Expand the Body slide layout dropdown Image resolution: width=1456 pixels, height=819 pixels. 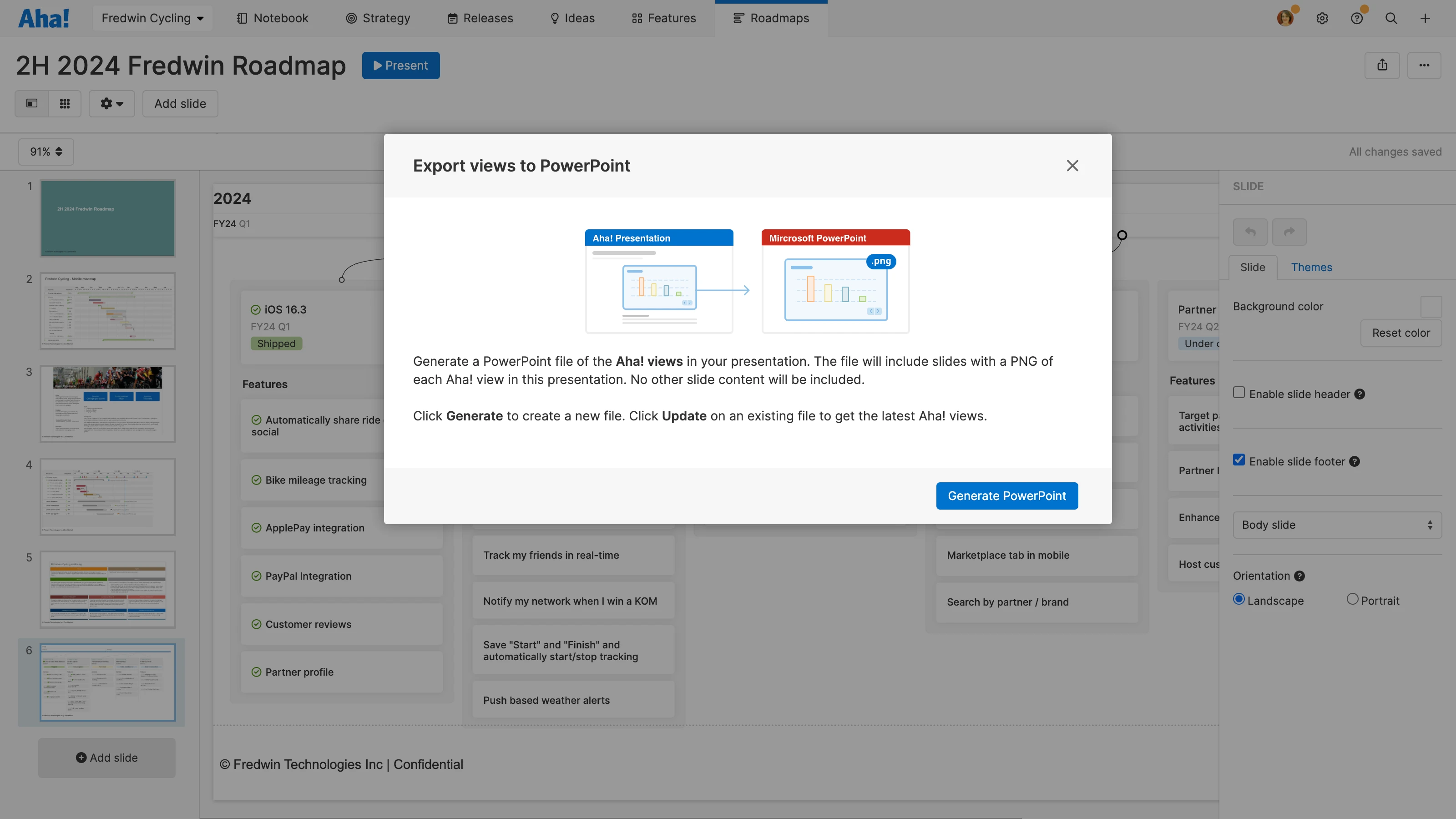point(1337,525)
